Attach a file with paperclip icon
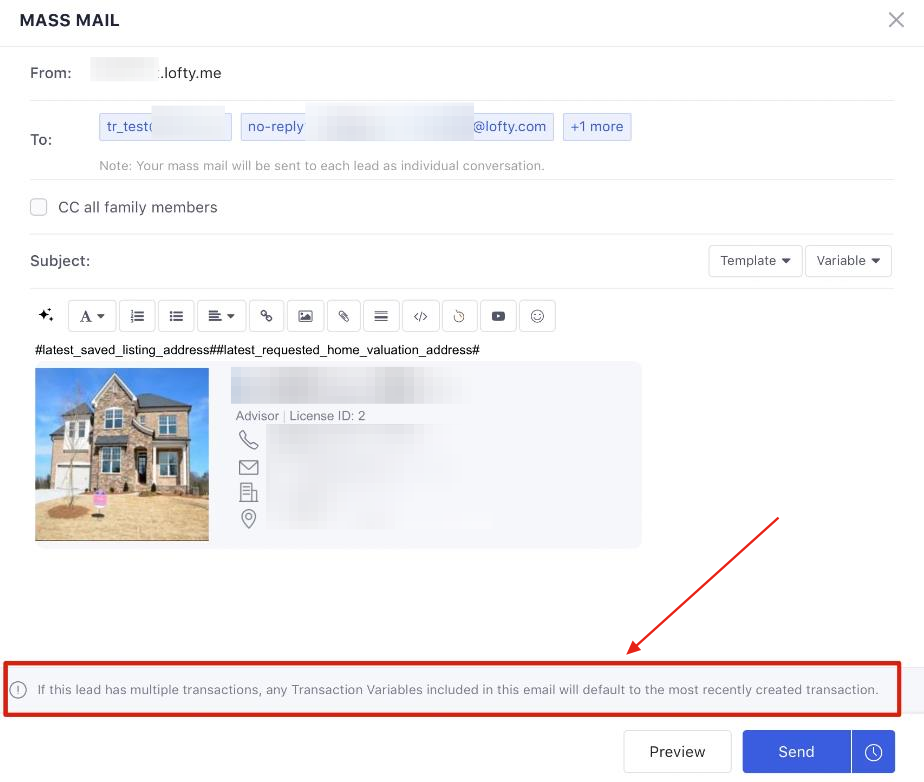924x782 pixels. (x=343, y=316)
